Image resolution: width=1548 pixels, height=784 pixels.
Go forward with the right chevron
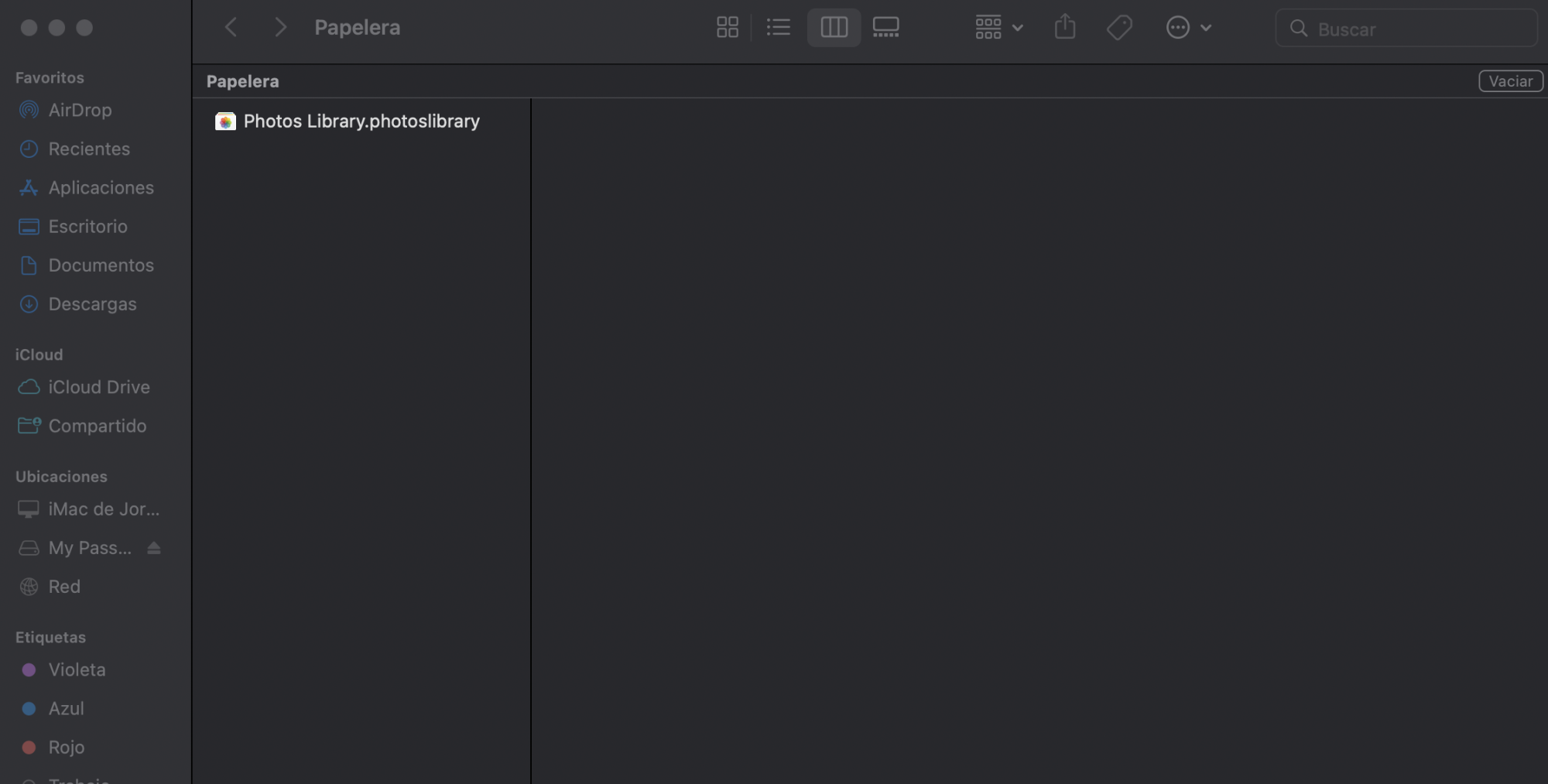(x=280, y=28)
